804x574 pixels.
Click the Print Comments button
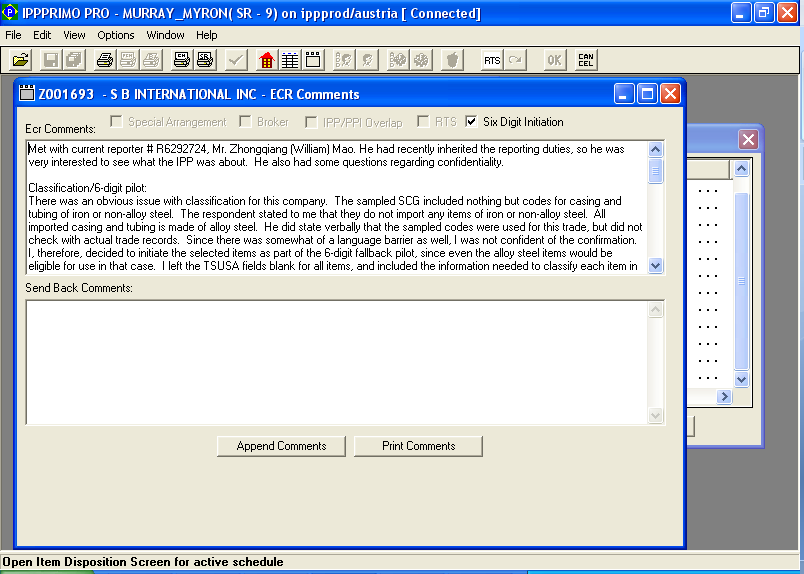click(x=418, y=446)
